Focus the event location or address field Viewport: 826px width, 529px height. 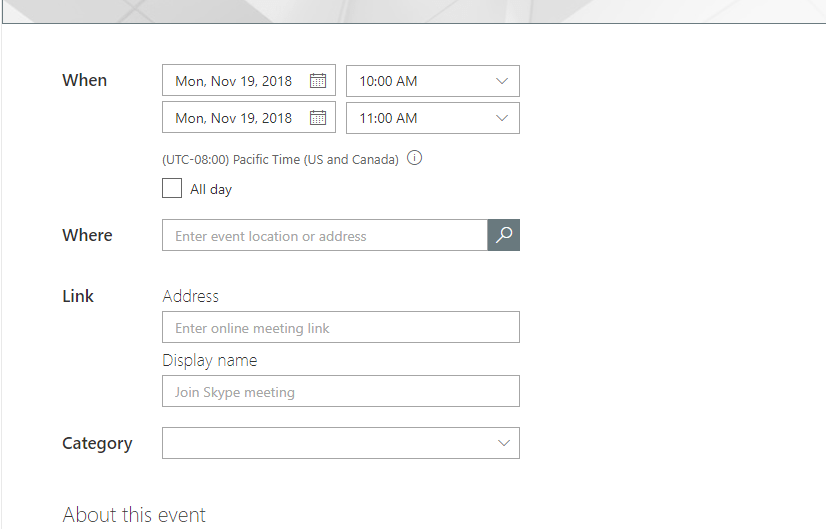pyautogui.click(x=324, y=236)
